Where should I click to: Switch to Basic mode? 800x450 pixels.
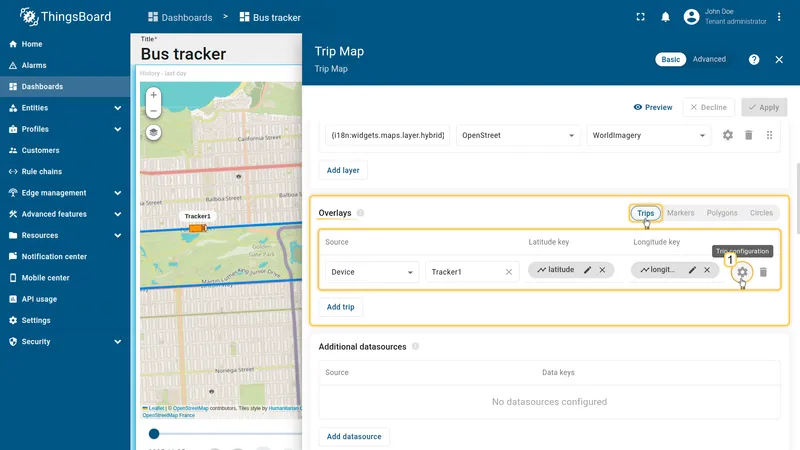pyautogui.click(x=670, y=59)
